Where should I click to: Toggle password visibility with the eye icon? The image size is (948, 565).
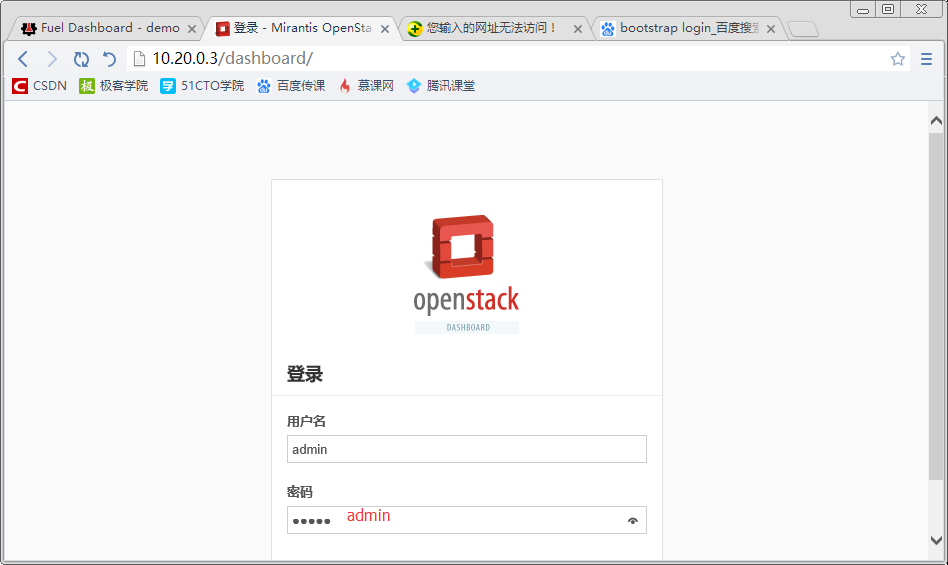click(632, 520)
